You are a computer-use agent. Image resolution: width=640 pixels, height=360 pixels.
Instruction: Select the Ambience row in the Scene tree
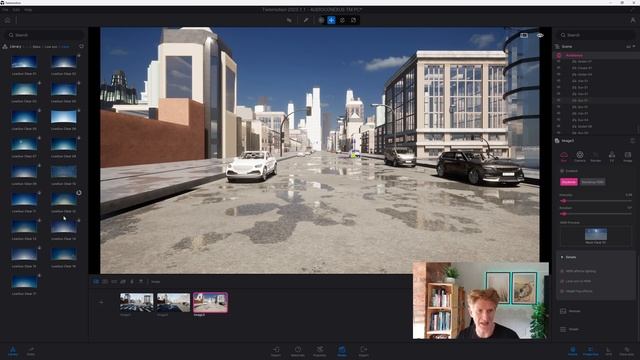tap(596, 55)
